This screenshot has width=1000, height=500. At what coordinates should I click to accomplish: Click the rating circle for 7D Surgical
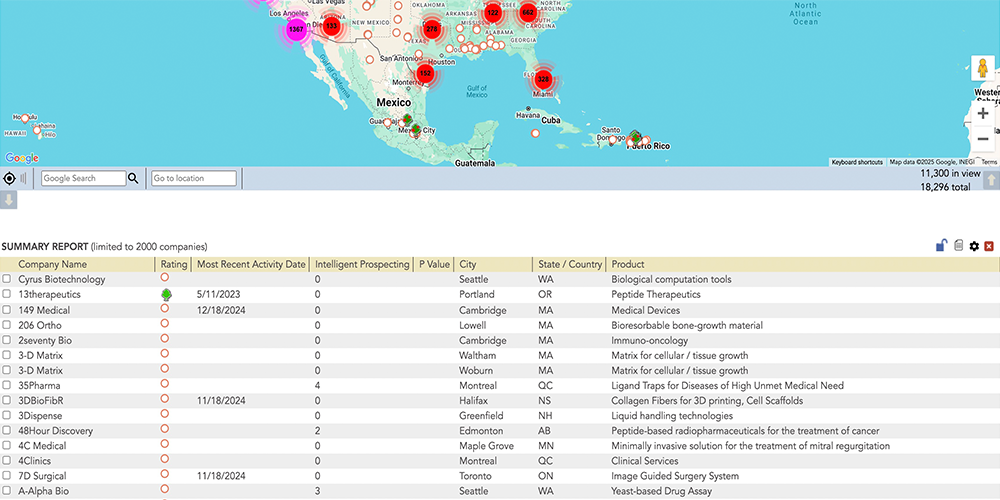point(165,474)
